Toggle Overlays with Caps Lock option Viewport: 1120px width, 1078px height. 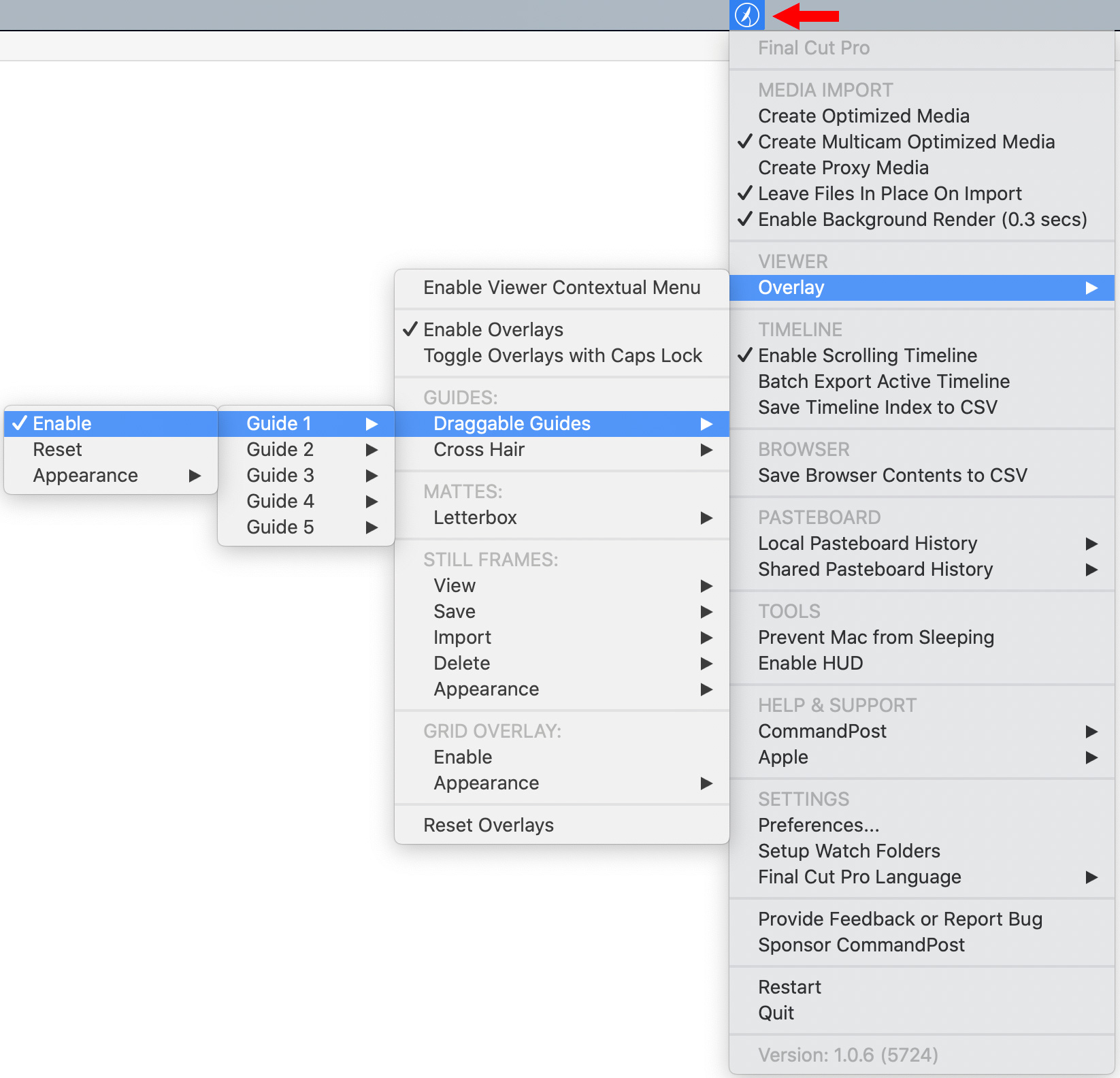pyautogui.click(x=562, y=355)
